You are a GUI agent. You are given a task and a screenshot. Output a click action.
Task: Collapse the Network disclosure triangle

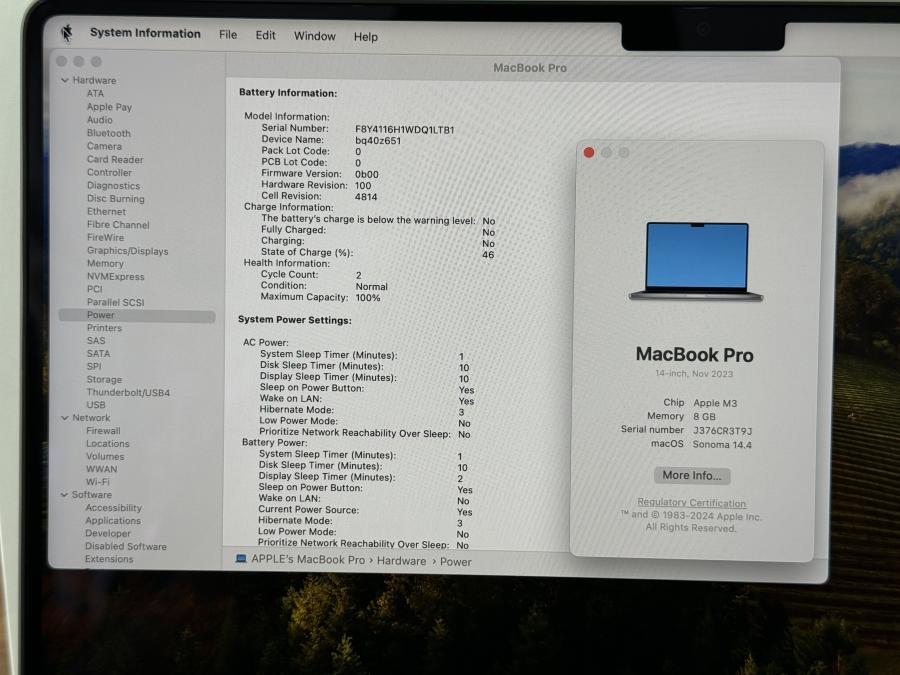[64, 418]
